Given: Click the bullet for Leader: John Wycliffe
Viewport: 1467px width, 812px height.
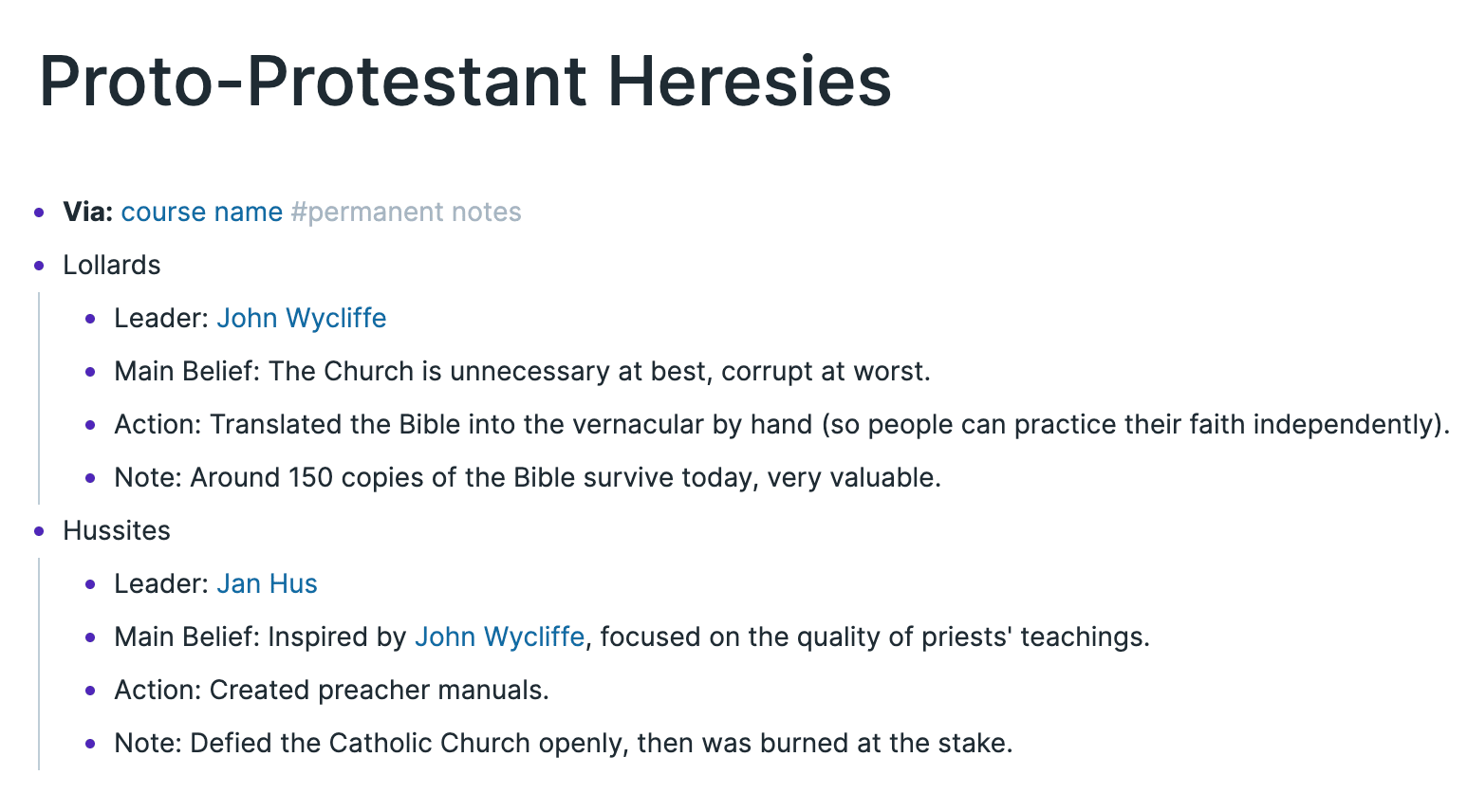Looking at the screenshot, I should click(90, 319).
